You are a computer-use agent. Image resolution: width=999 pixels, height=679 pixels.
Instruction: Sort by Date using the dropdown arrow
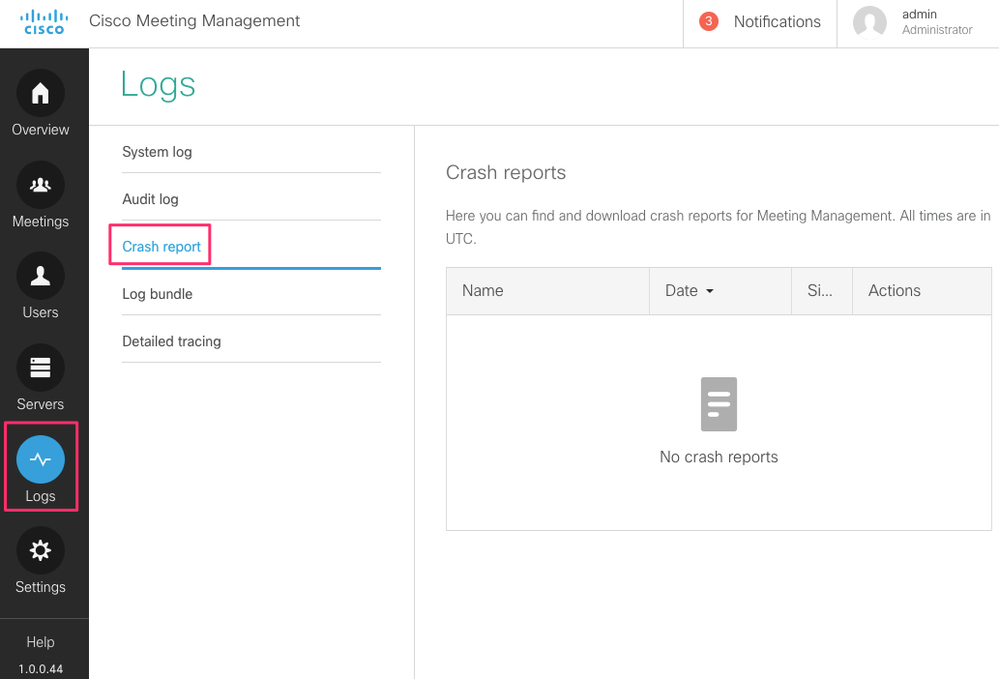pyautogui.click(x=710, y=291)
